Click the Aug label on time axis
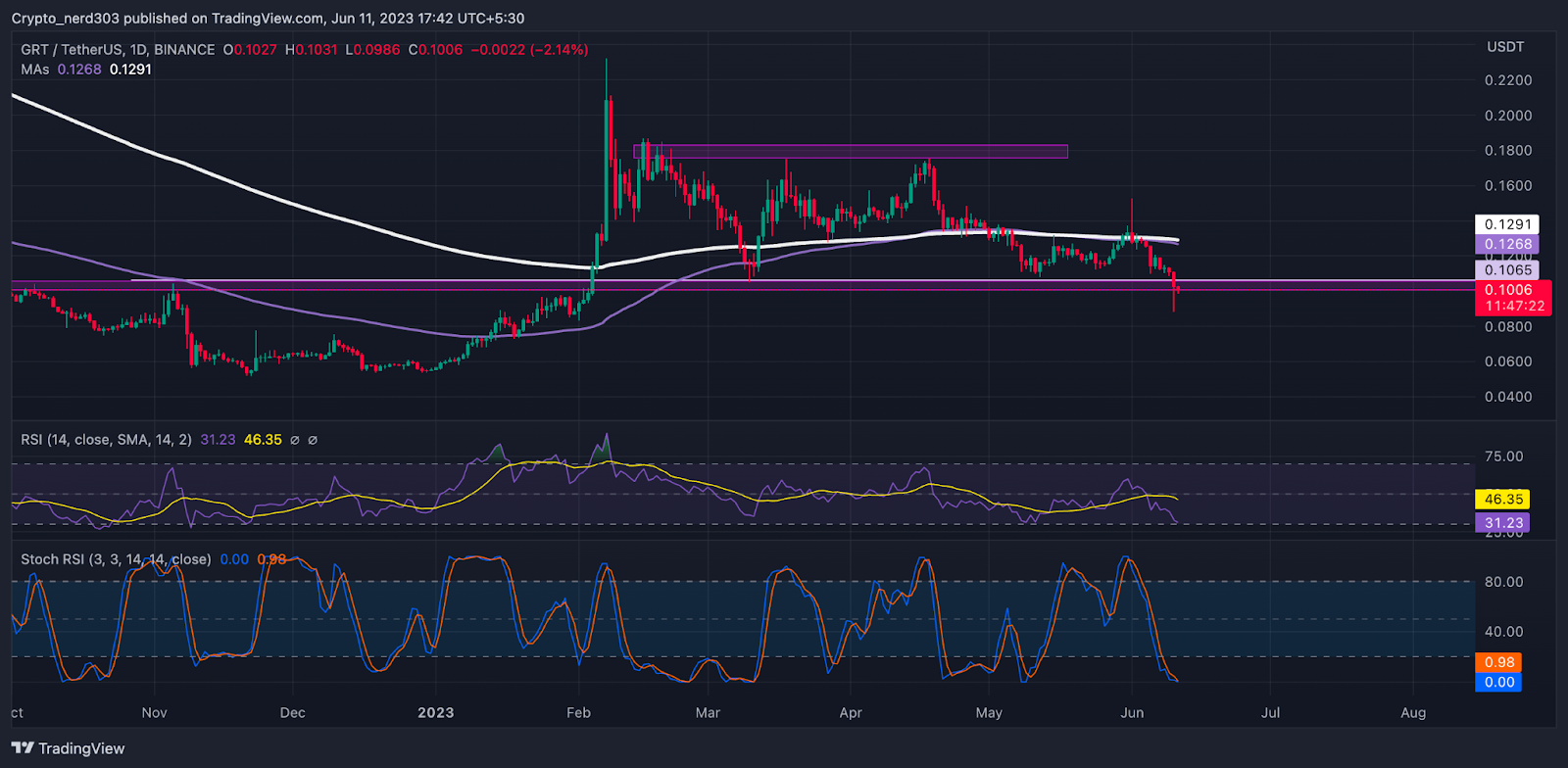The image size is (1568, 768). point(1413,713)
